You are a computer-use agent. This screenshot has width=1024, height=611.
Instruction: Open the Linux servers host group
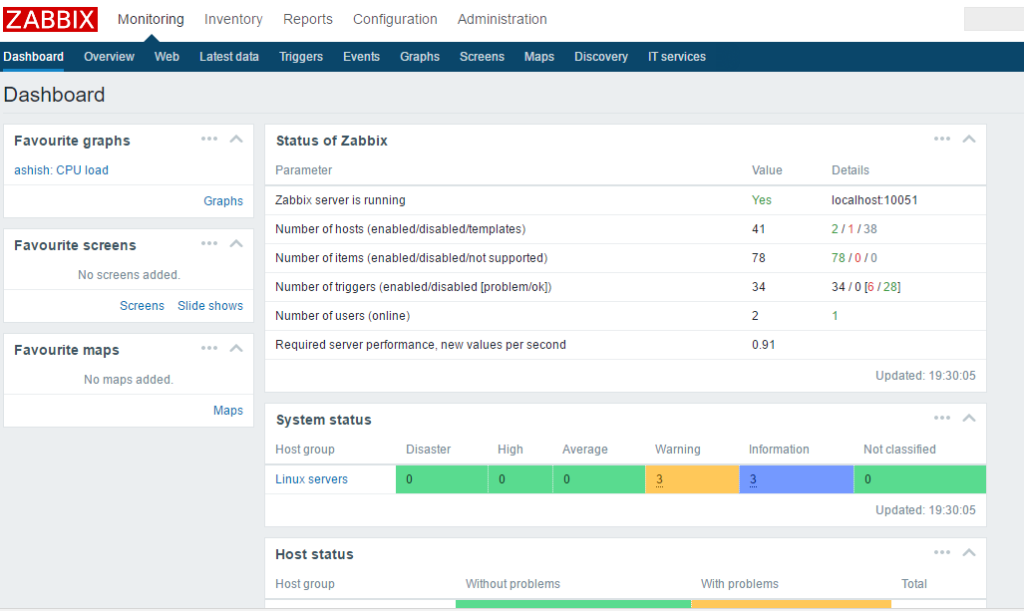tap(313, 478)
